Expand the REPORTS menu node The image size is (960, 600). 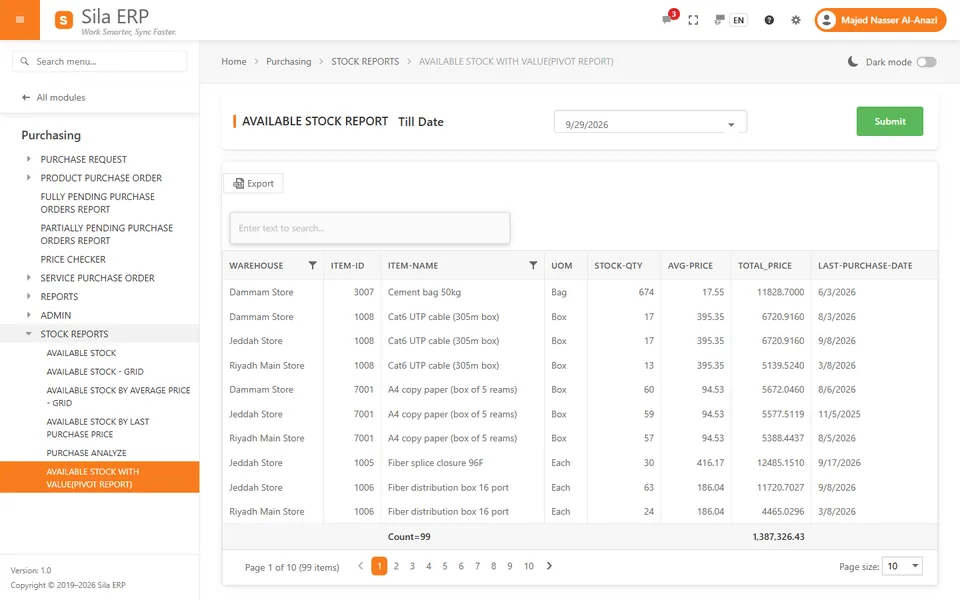tap(28, 296)
